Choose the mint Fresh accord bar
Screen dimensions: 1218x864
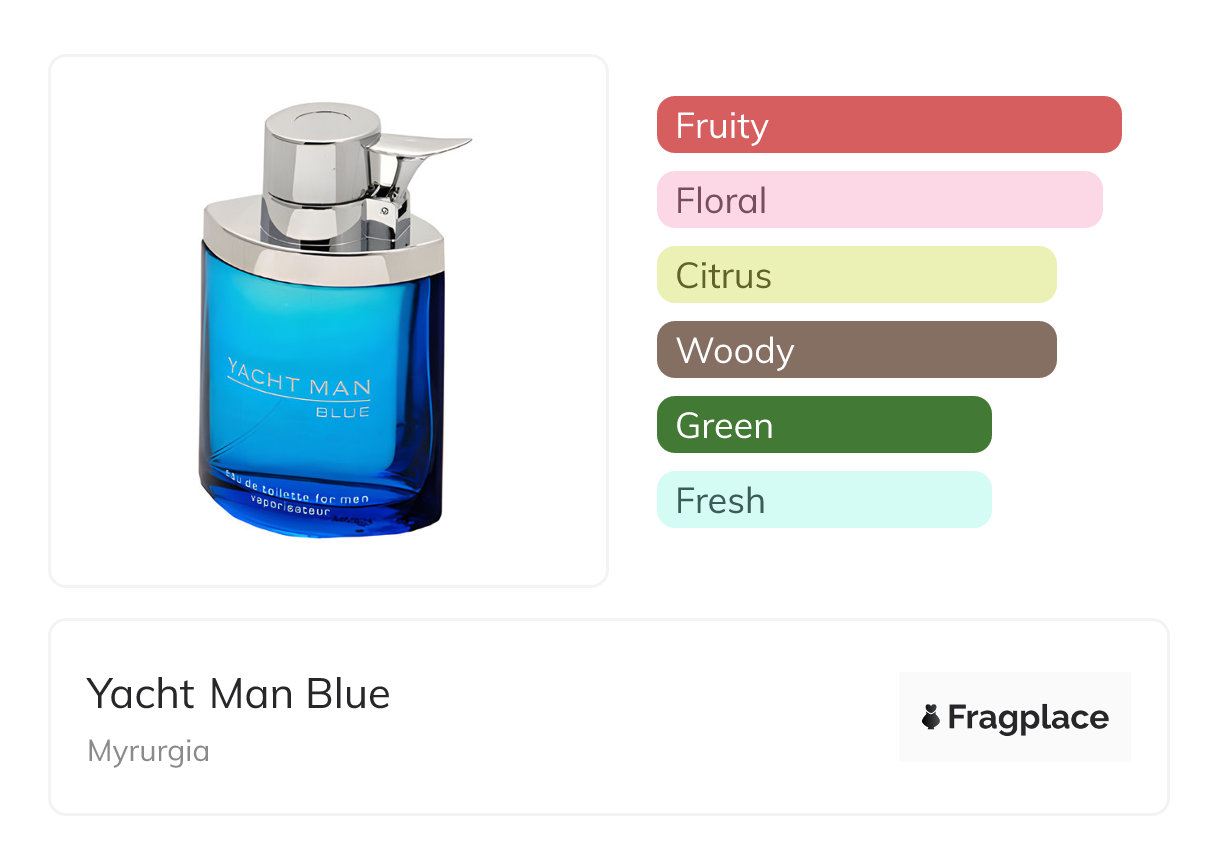[823, 500]
